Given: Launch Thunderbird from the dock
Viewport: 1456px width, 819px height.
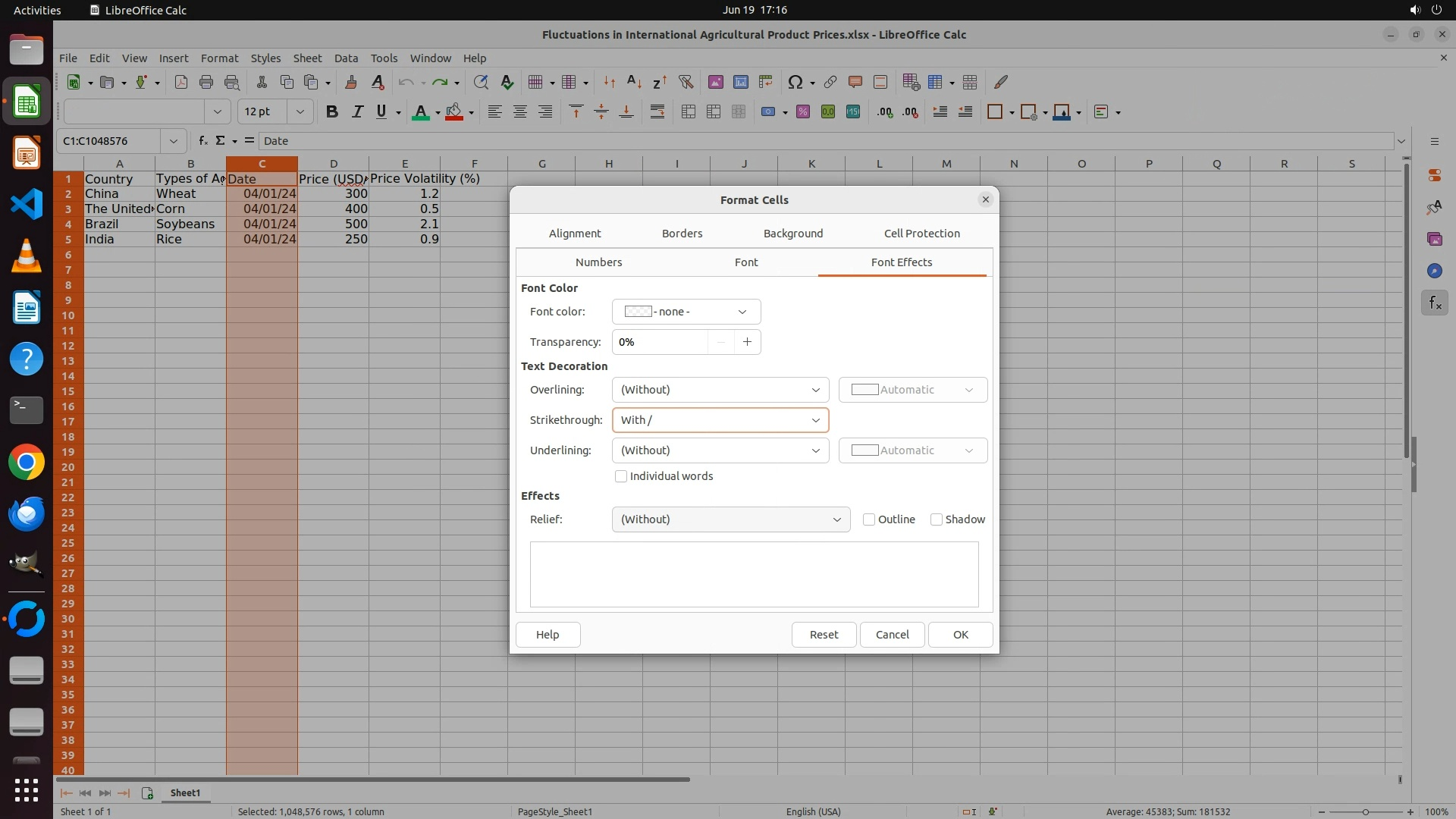Looking at the screenshot, I should (x=27, y=513).
